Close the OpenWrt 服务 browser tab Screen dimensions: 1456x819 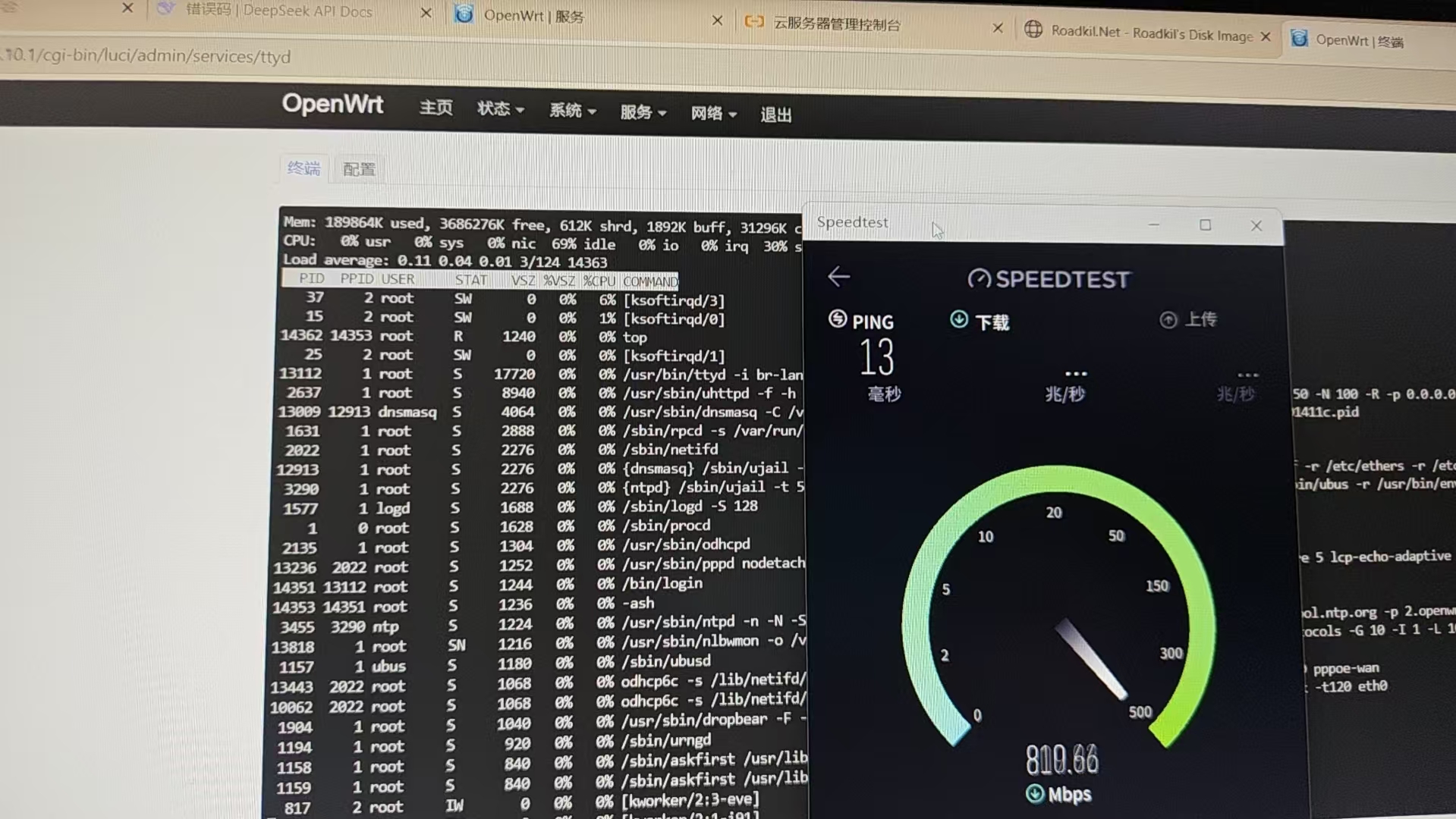(717, 20)
